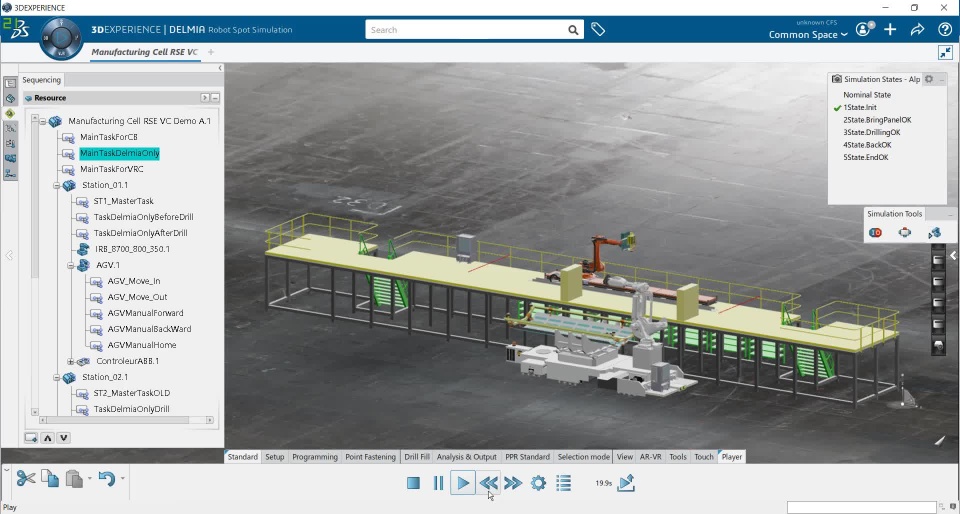Jump backward with the rewind button
960x514 pixels.
click(x=488, y=483)
